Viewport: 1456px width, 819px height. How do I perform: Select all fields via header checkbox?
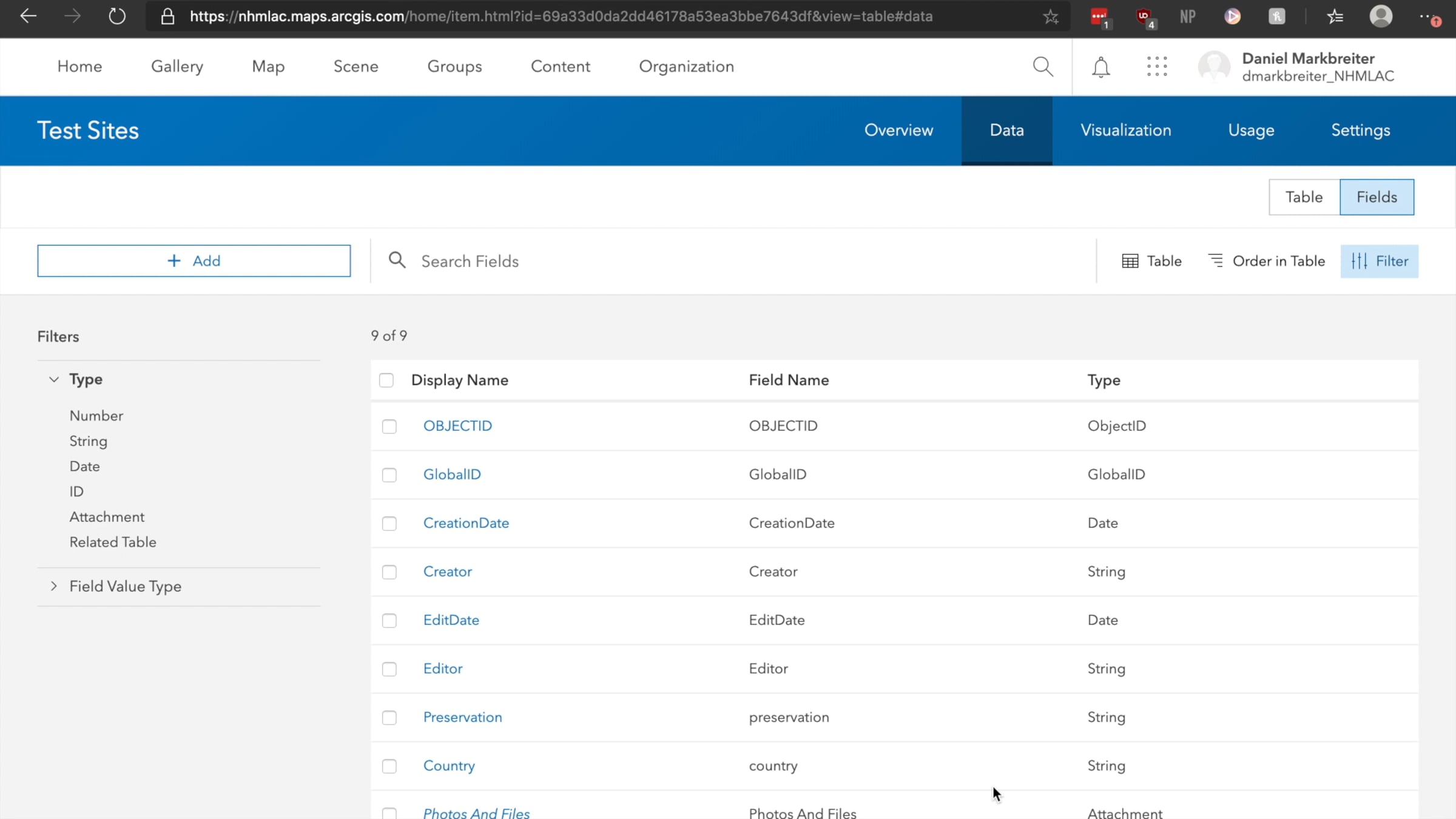pyautogui.click(x=386, y=380)
